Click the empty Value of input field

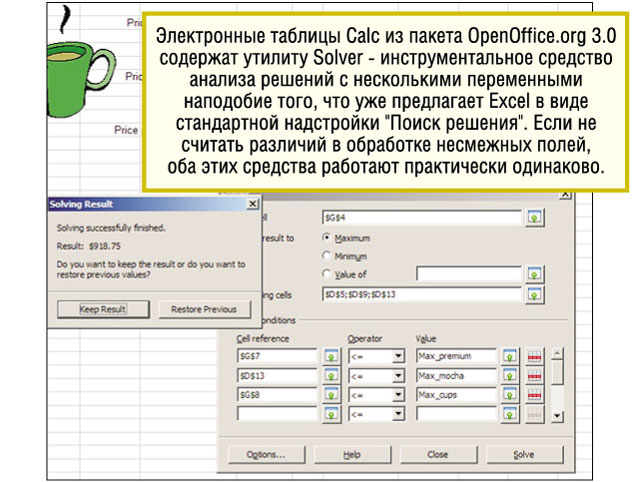469,274
